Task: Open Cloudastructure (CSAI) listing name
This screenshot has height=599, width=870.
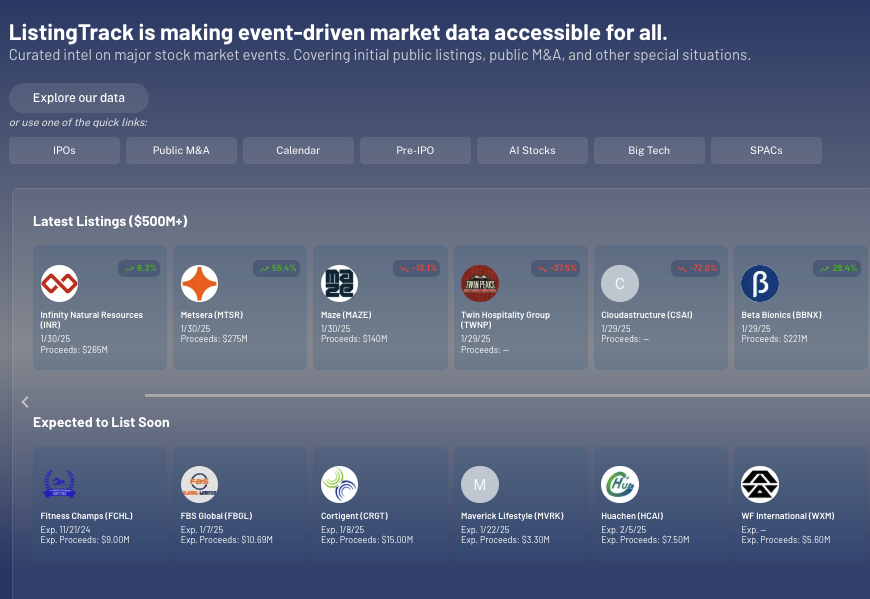Action: point(647,315)
